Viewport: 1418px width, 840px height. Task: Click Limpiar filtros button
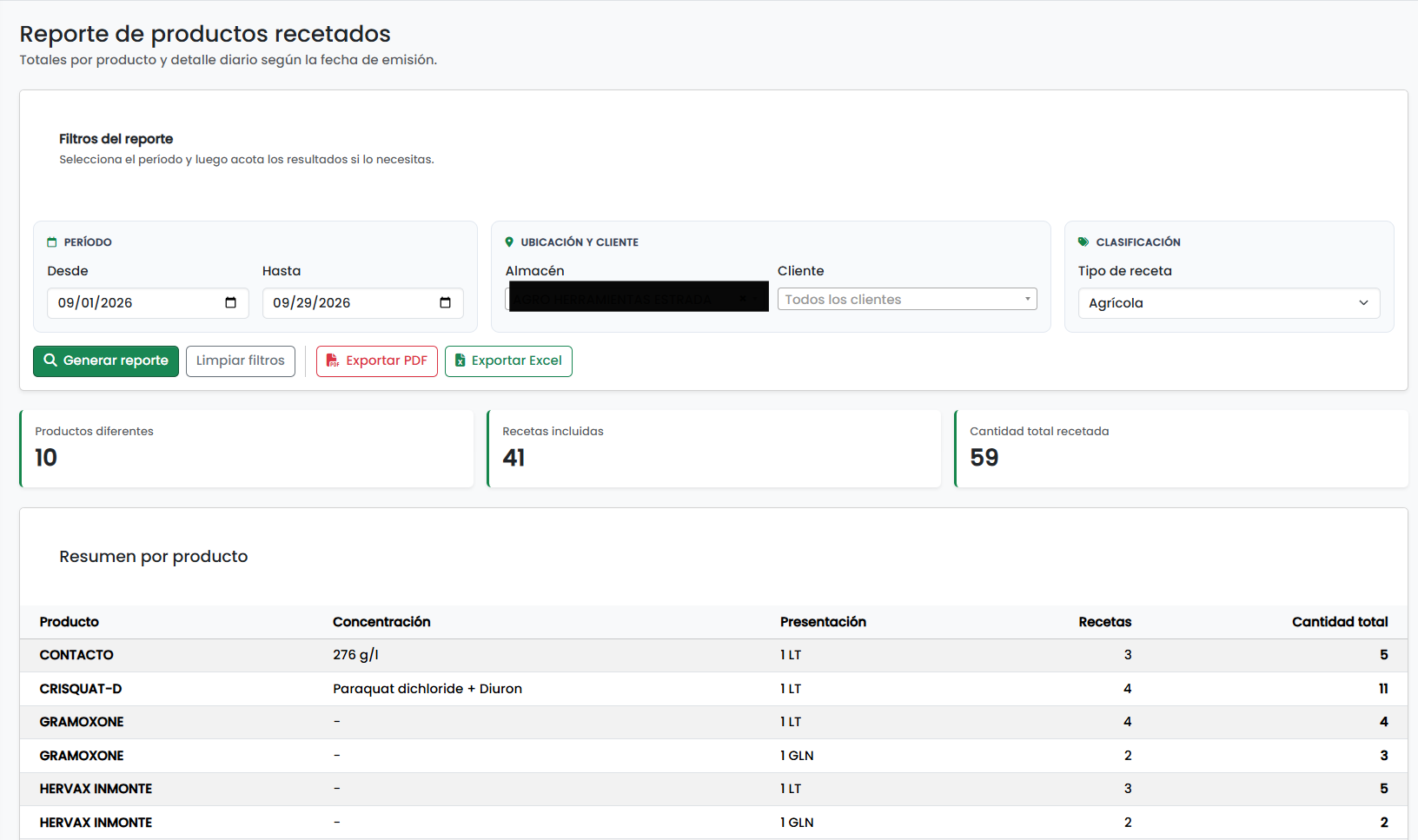coord(241,361)
